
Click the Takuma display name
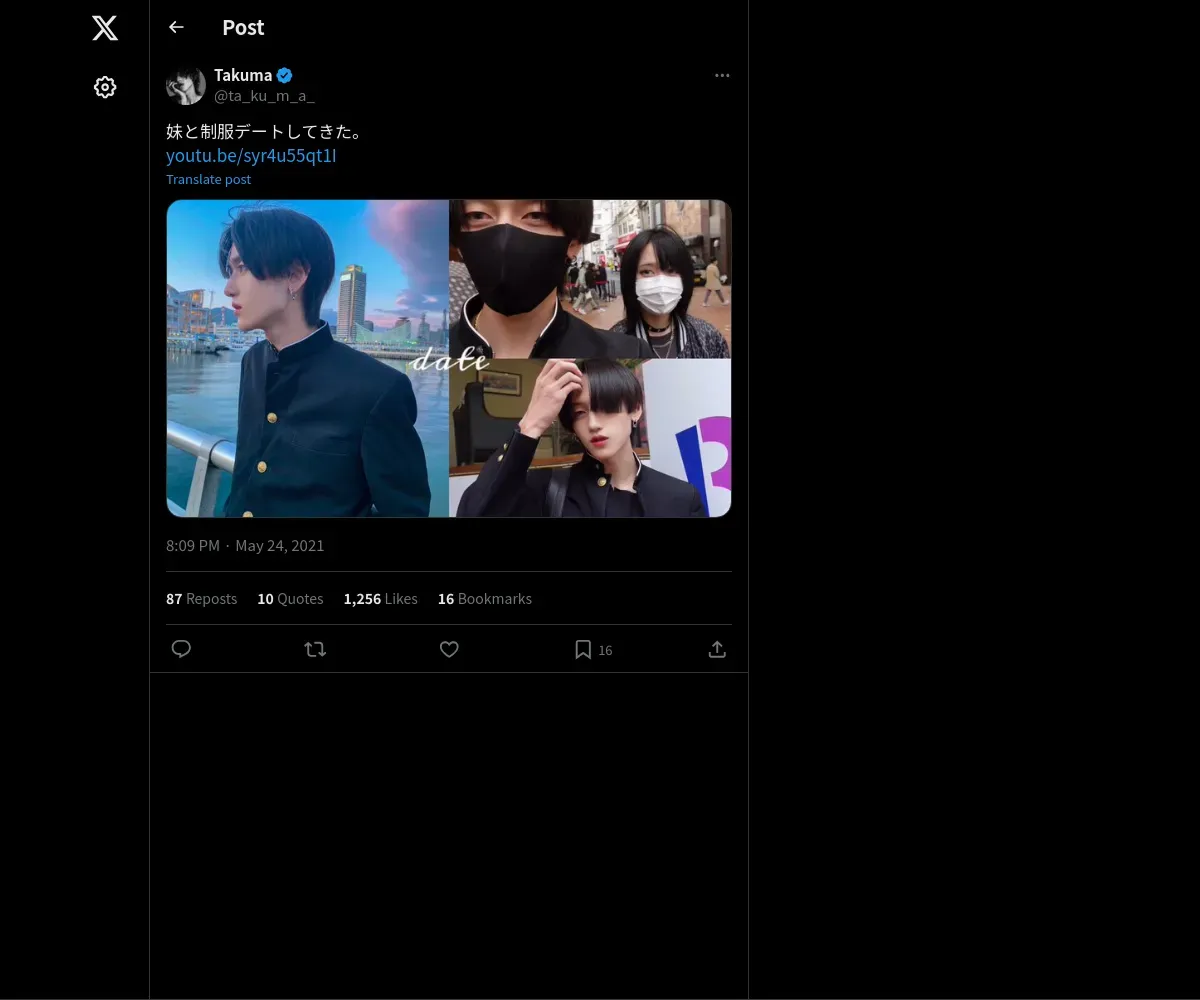[x=243, y=75]
